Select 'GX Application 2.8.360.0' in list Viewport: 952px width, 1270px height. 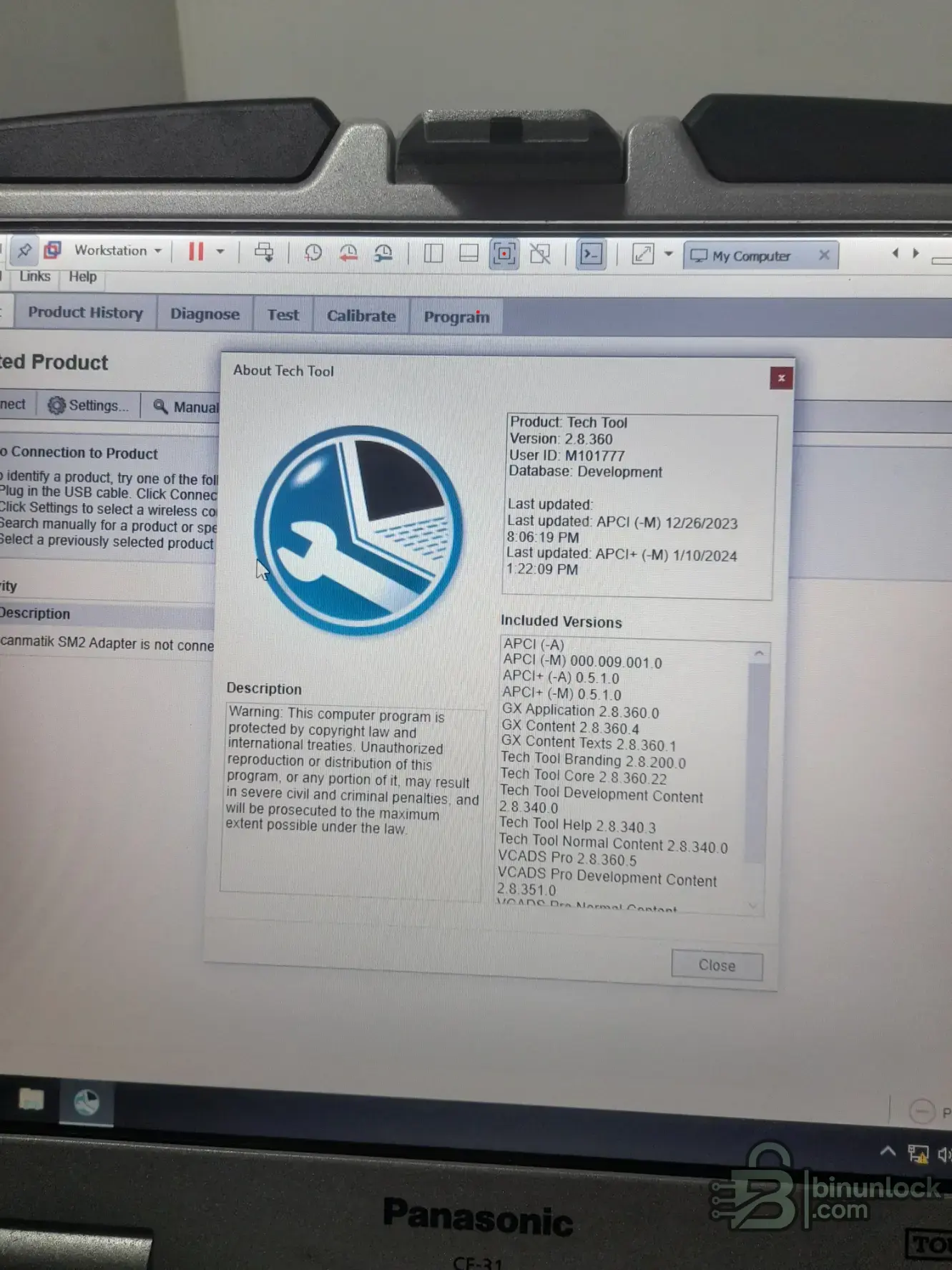580,711
